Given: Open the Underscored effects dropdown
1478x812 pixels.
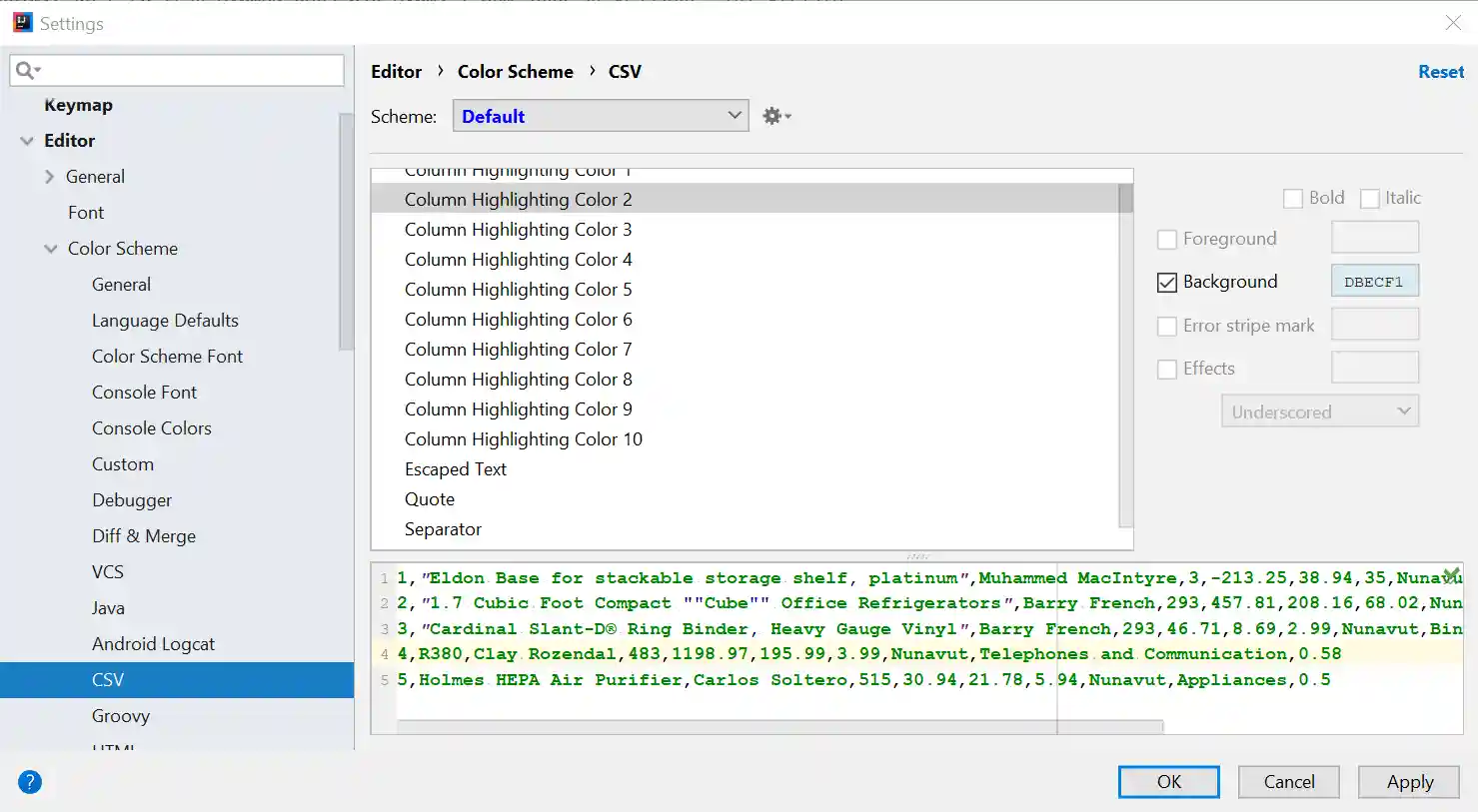Looking at the screenshot, I should coord(1320,410).
